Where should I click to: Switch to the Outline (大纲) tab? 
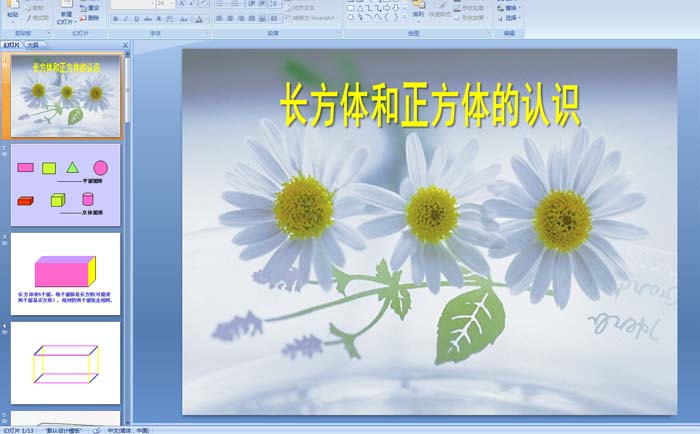pyautogui.click(x=33, y=45)
